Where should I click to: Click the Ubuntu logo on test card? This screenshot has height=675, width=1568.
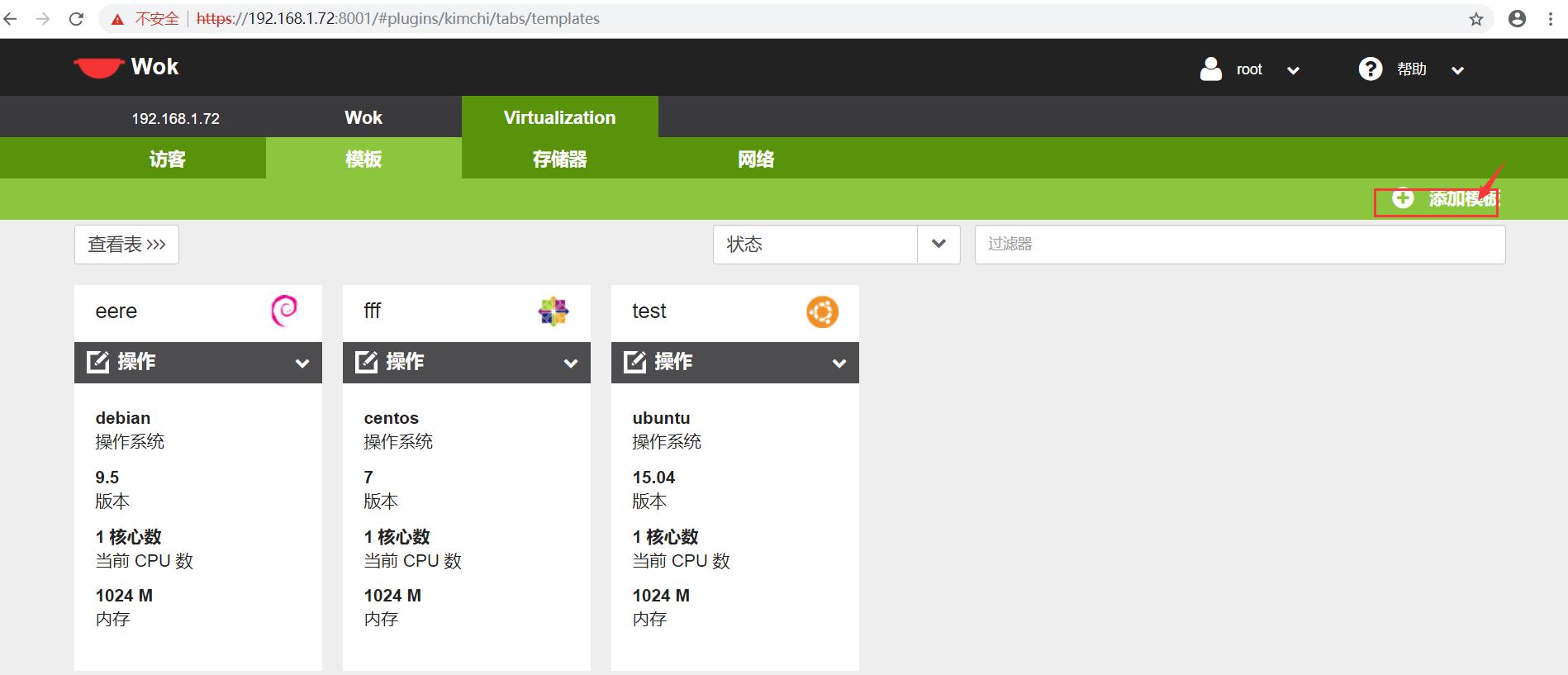[822, 311]
